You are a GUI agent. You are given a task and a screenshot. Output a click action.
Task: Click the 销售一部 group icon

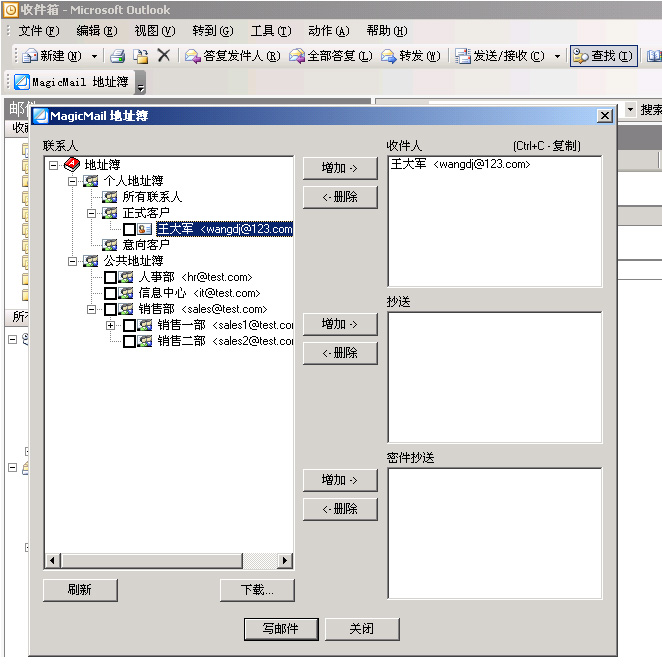(144, 325)
